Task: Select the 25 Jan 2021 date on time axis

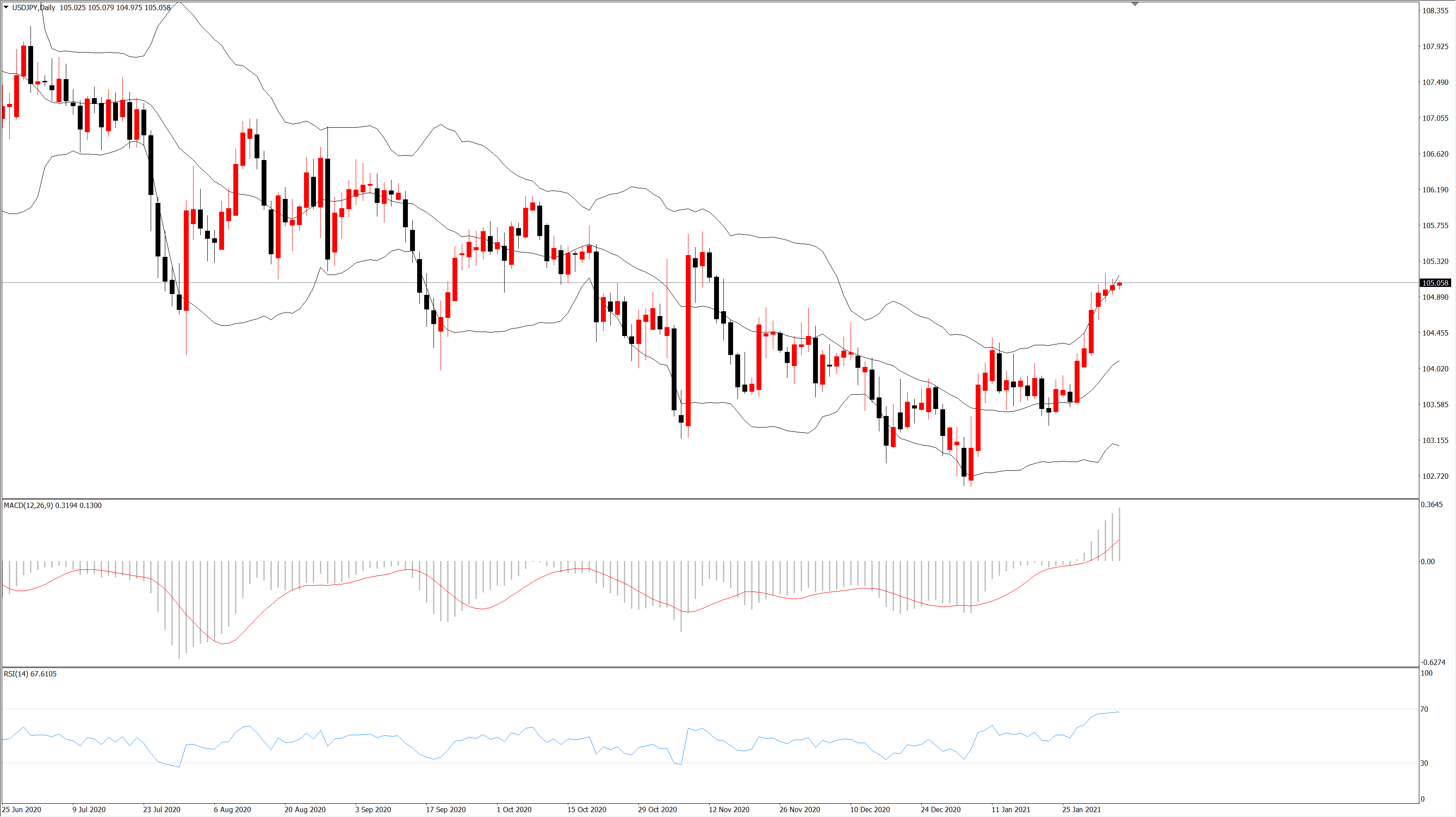Action: [1081, 809]
